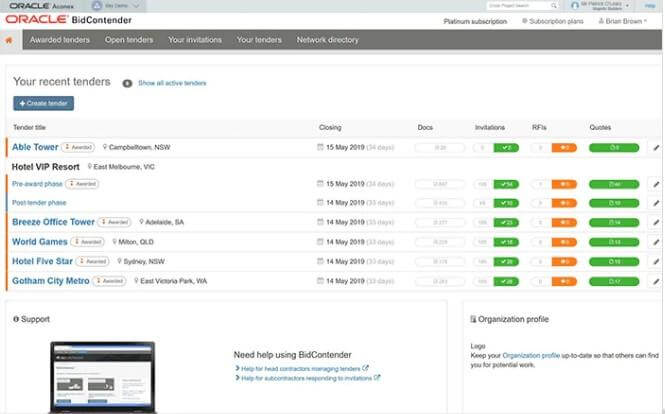This screenshot has width=665, height=414.
Task: Click the Oracle BidContender logo
Action: tap(68, 20)
